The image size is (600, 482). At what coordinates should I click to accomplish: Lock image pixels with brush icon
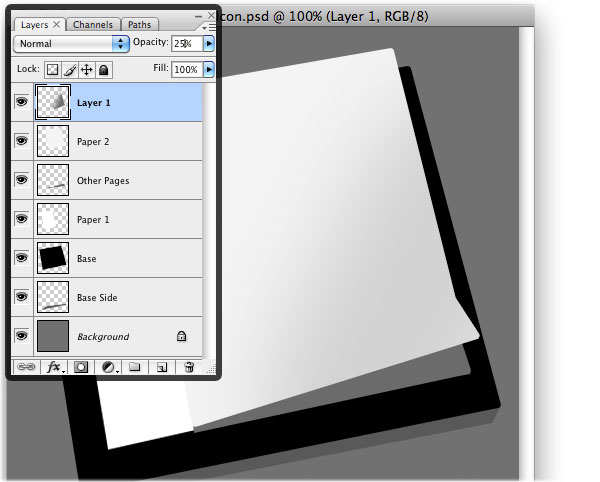(70, 70)
